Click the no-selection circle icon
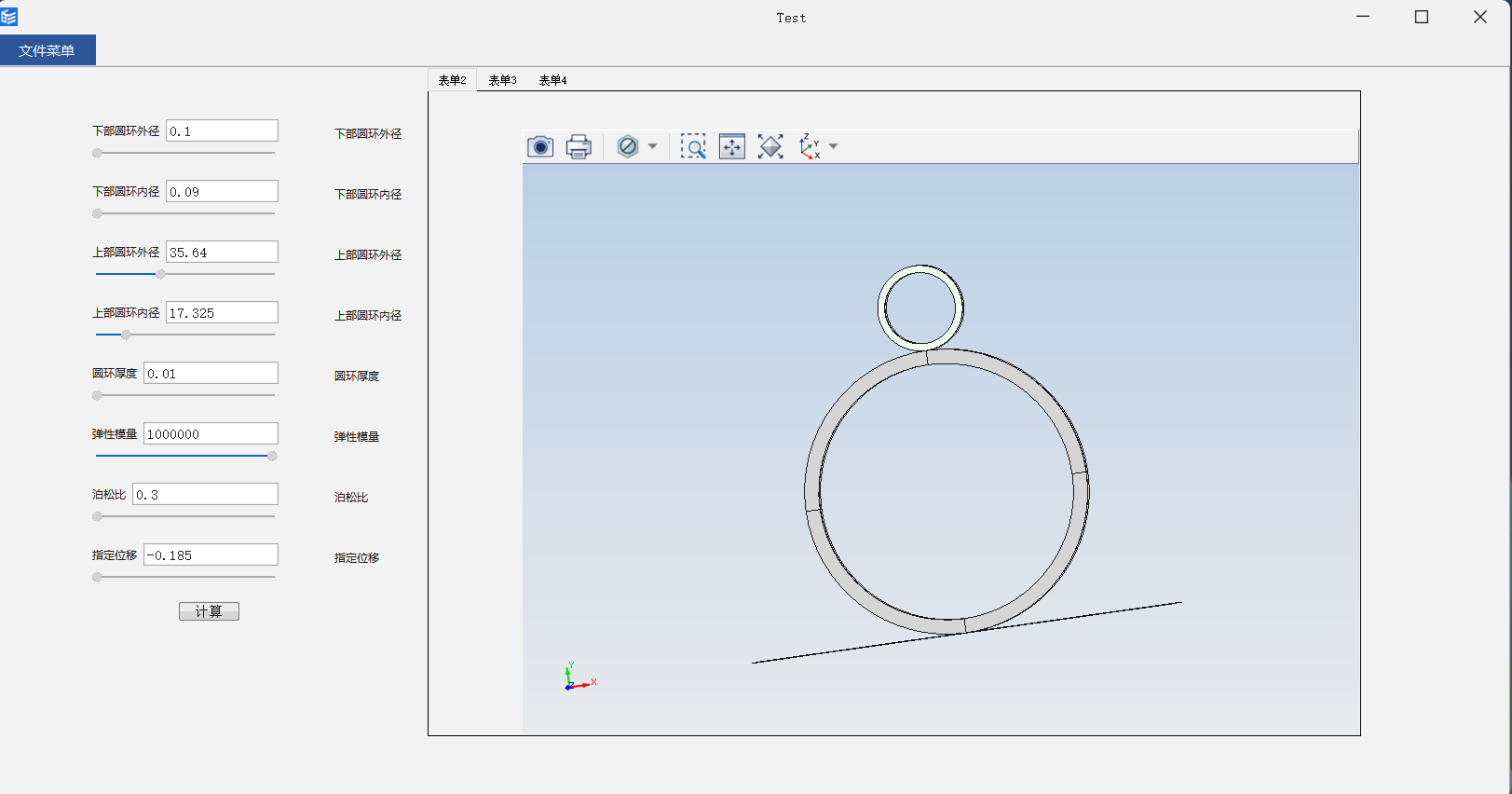The height and width of the screenshot is (794, 1512). (628, 146)
